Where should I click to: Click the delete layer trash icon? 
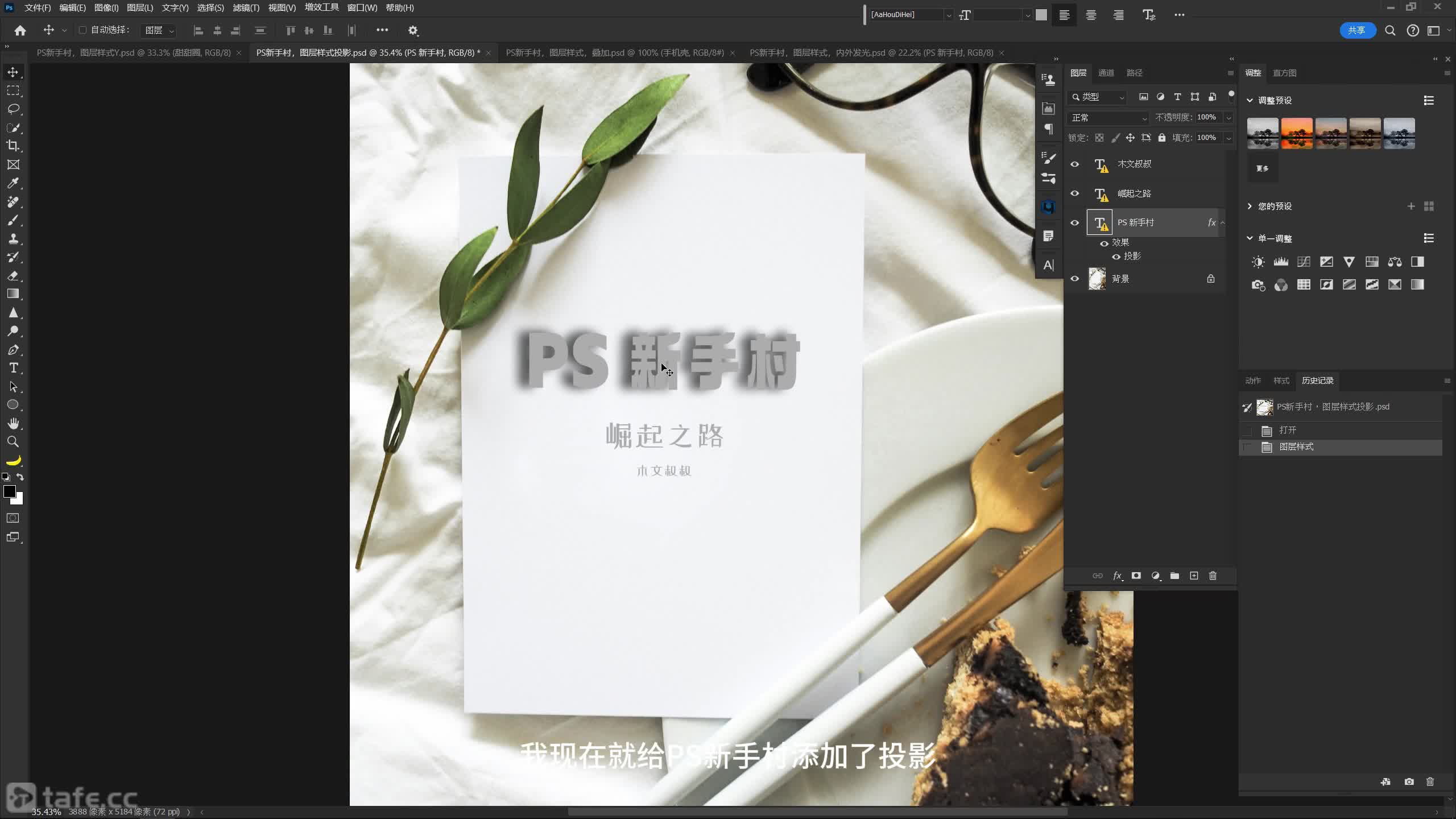(1213, 576)
